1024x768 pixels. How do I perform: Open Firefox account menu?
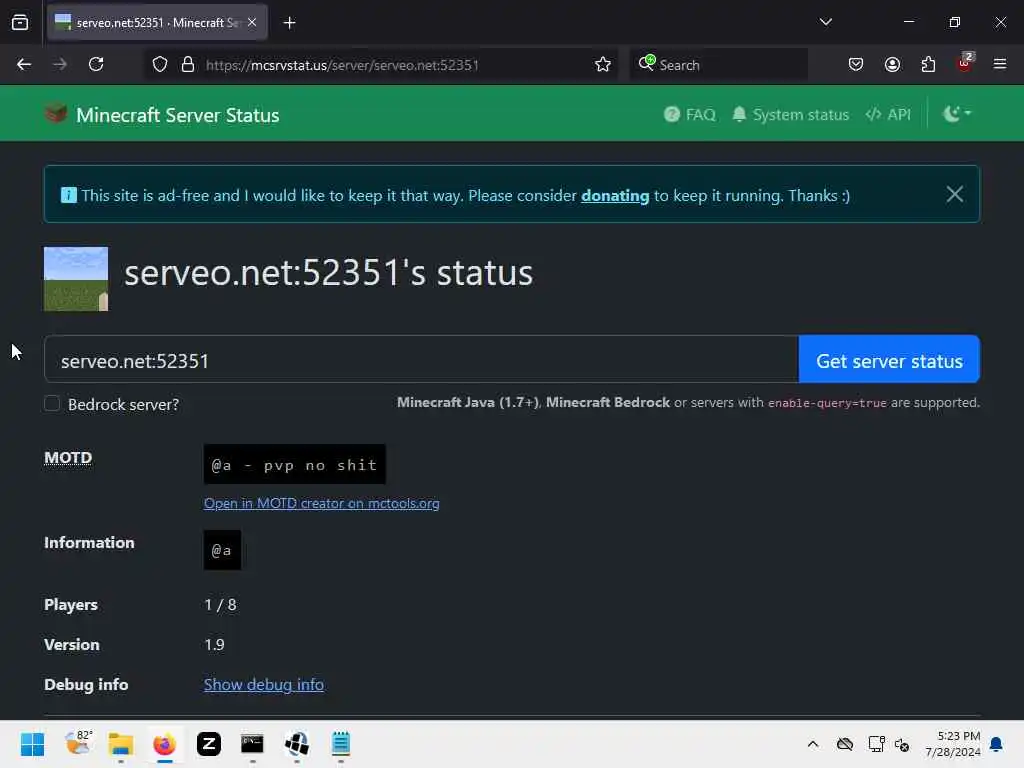pyautogui.click(x=892, y=65)
